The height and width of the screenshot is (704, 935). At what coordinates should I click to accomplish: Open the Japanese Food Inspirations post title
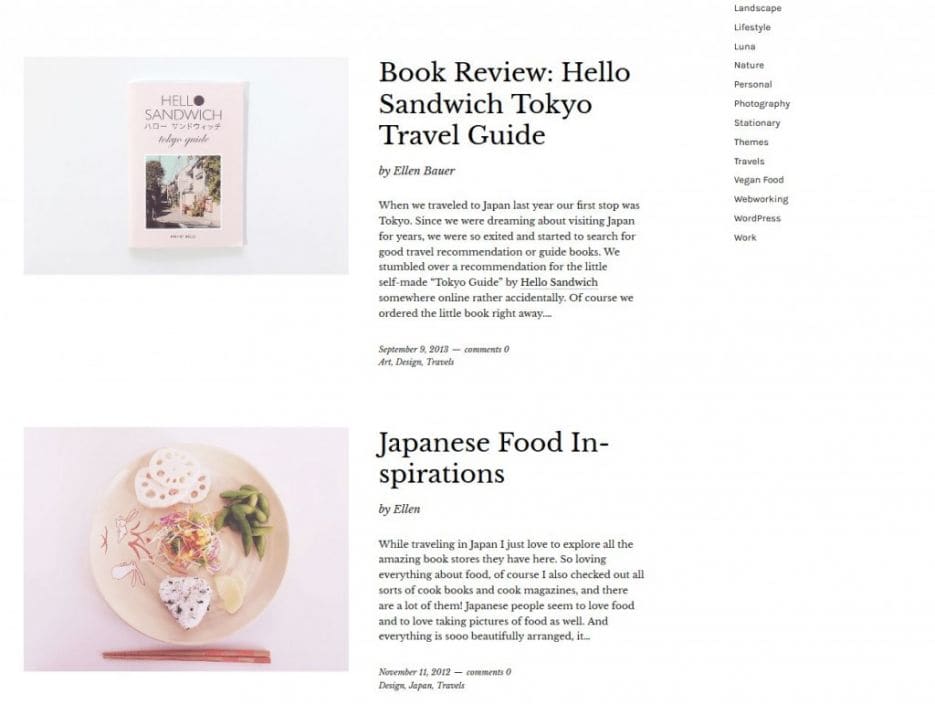click(x=494, y=458)
